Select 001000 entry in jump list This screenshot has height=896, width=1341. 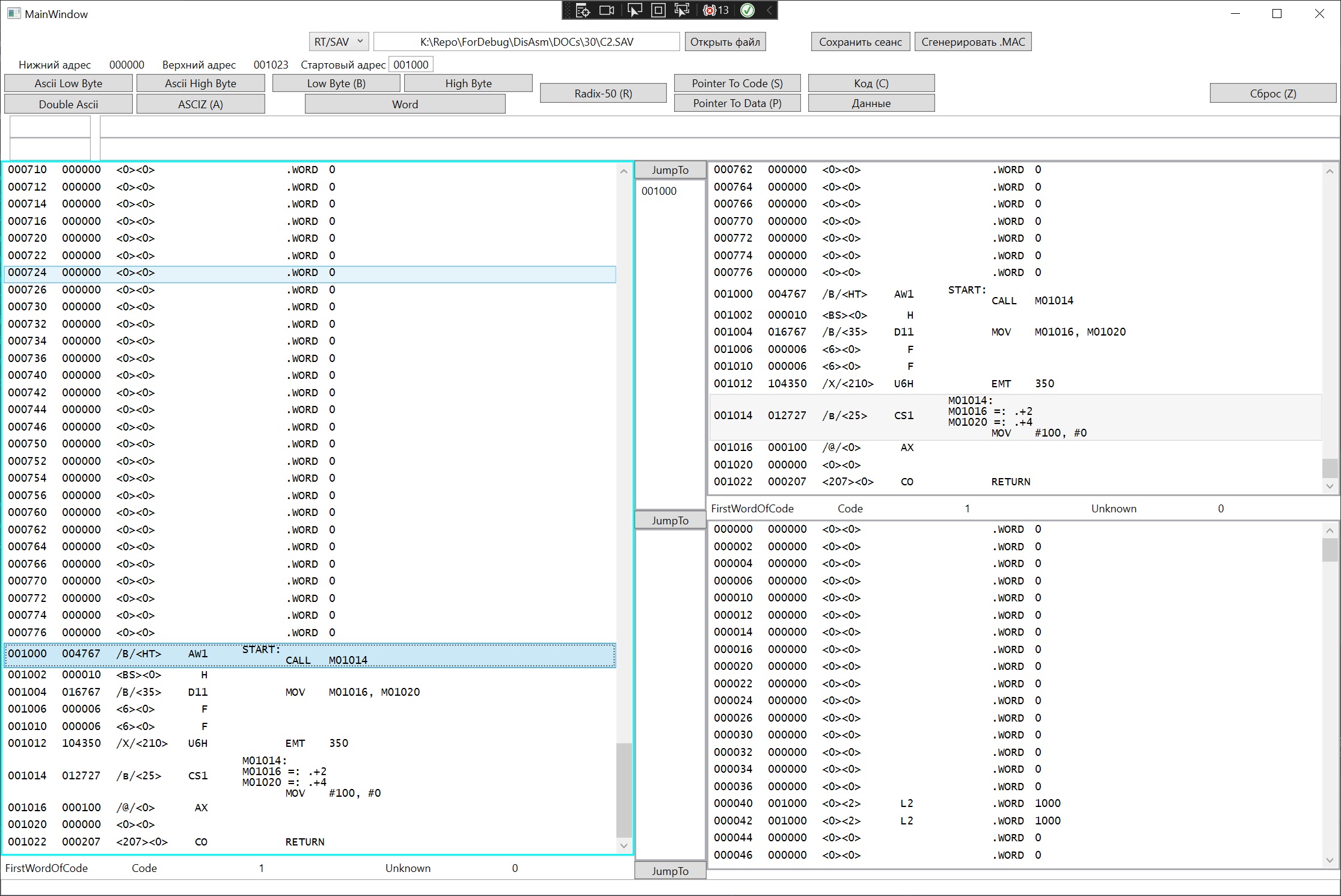click(x=659, y=191)
